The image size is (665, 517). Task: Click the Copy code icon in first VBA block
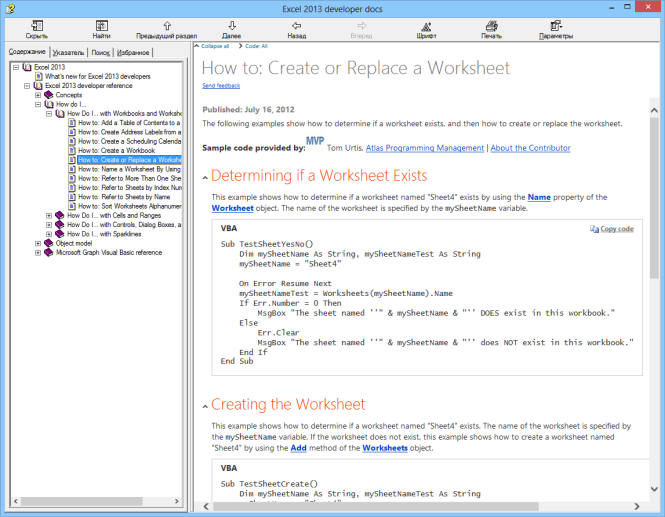(594, 229)
